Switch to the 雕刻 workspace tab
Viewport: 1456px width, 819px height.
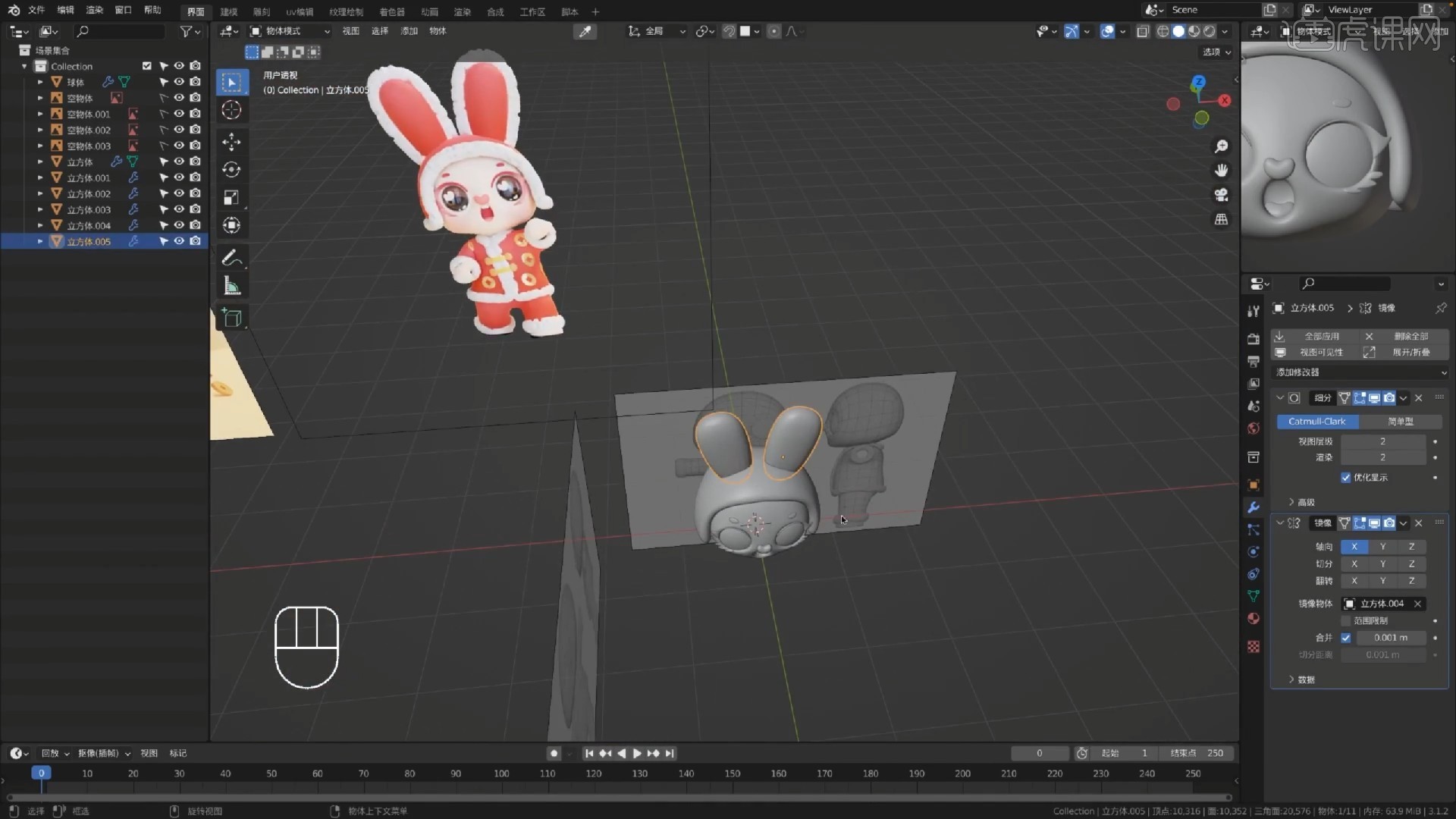tap(261, 11)
